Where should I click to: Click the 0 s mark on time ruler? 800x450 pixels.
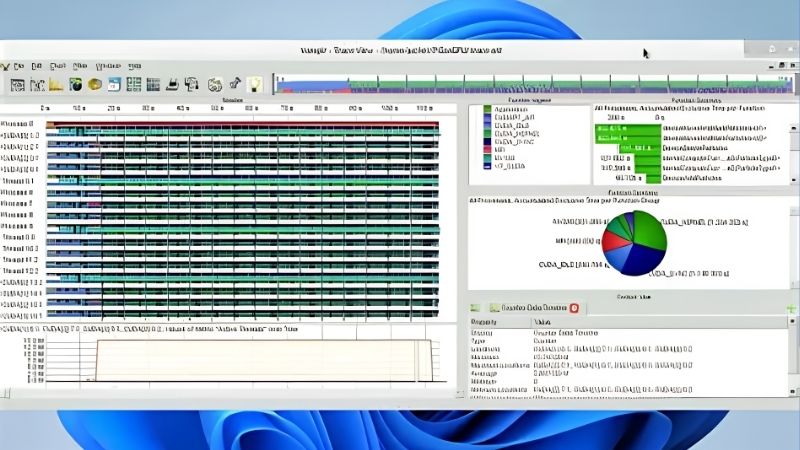[44, 108]
